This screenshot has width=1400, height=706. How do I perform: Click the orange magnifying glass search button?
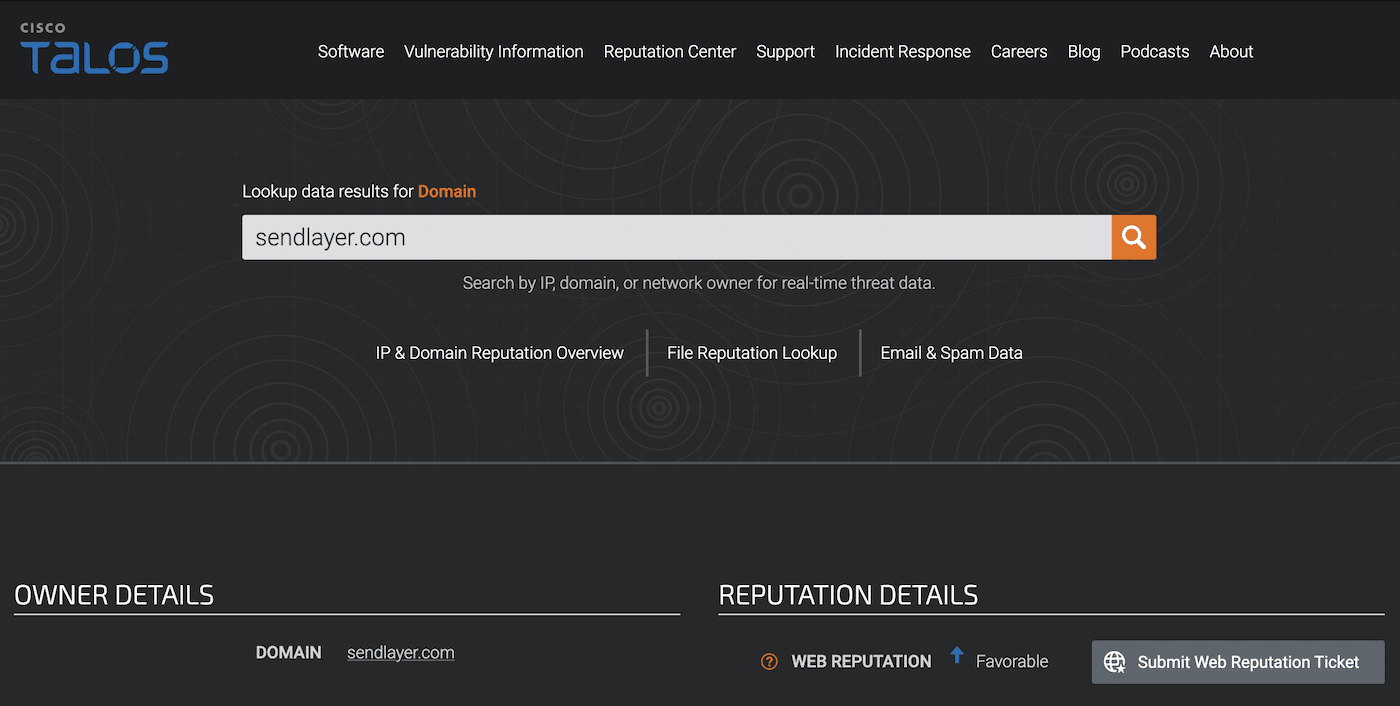(1133, 237)
